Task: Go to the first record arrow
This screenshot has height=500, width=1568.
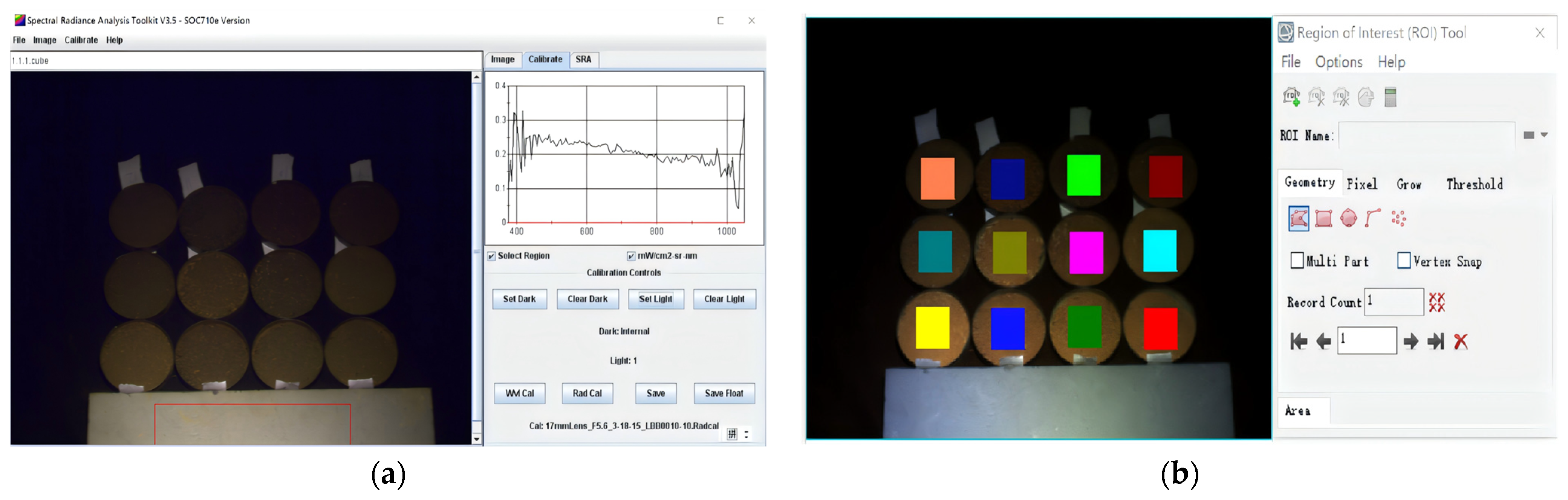Action: pyautogui.click(x=1298, y=342)
